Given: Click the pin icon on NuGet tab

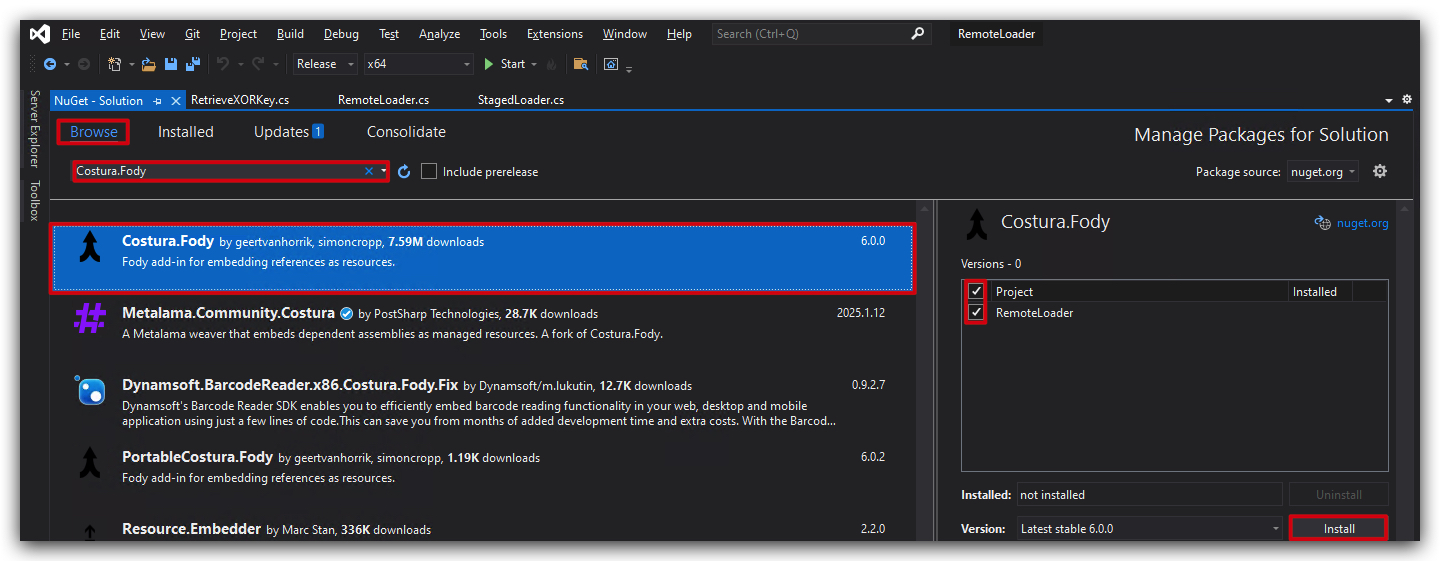Looking at the screenshot, I should tap(158, 101).
